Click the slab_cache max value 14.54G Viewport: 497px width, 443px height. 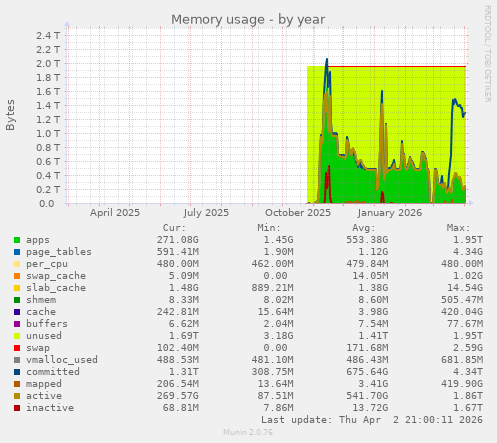click(x=465, y=288)
